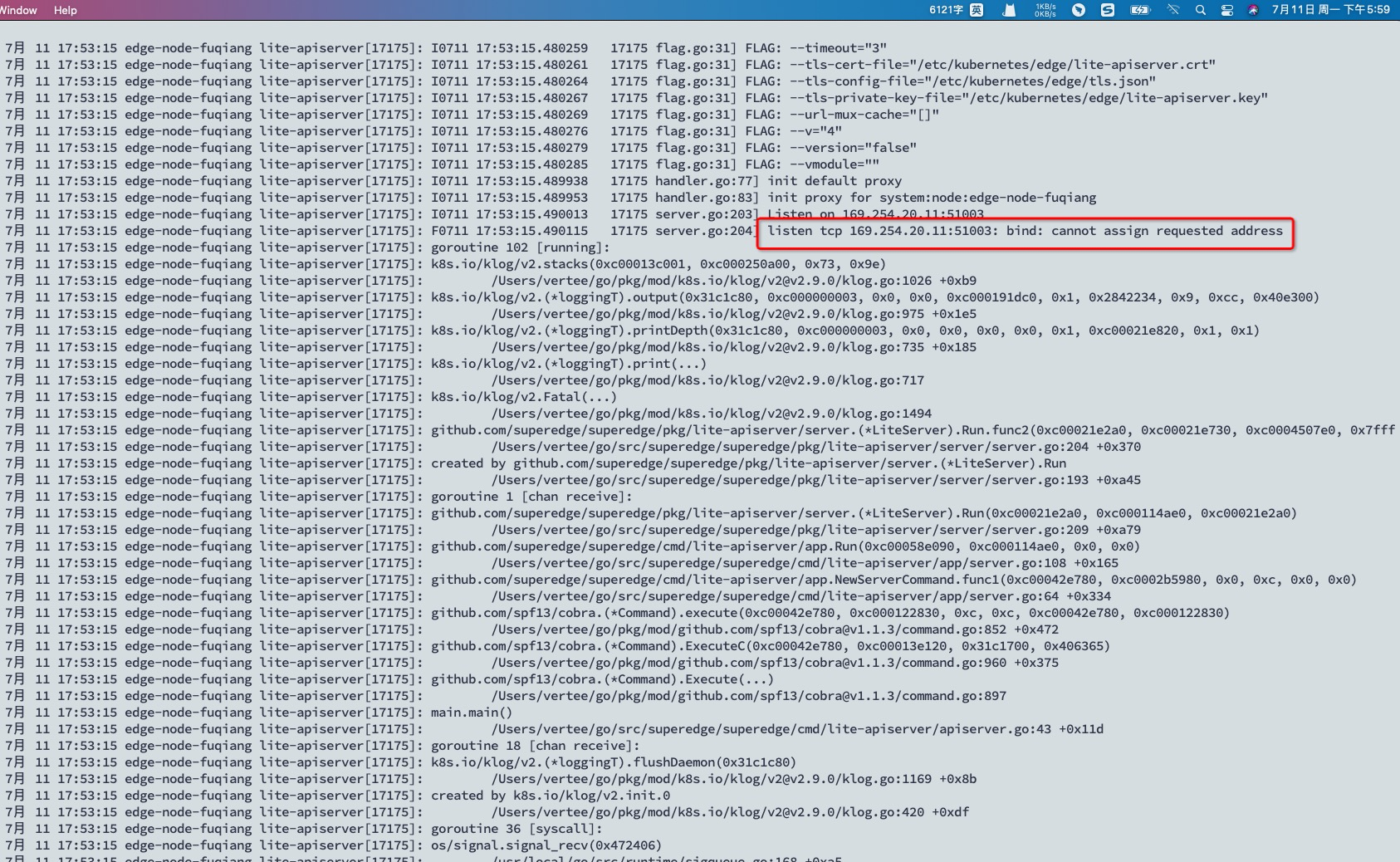Viewport: 1400px width, 862px height.
Task: Click the init default proxy log line
Action: [x=835, y=181]
